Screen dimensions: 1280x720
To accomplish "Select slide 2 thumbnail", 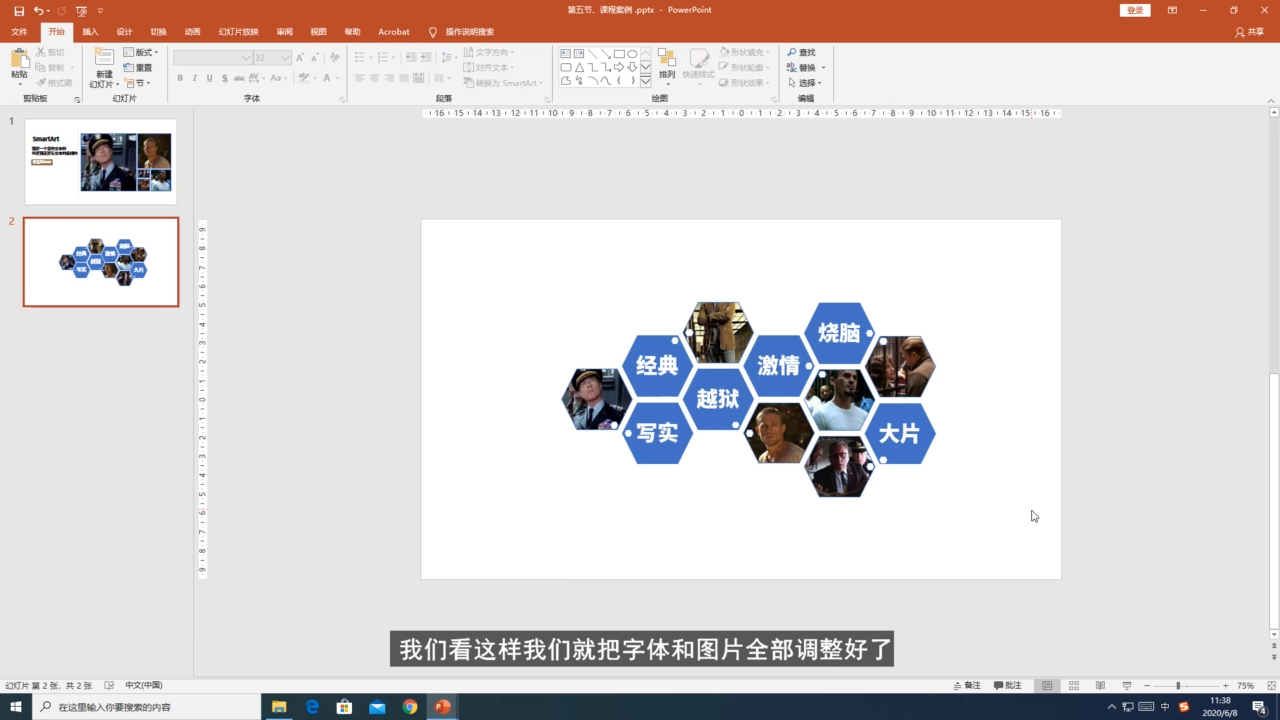I will point(101,262).
